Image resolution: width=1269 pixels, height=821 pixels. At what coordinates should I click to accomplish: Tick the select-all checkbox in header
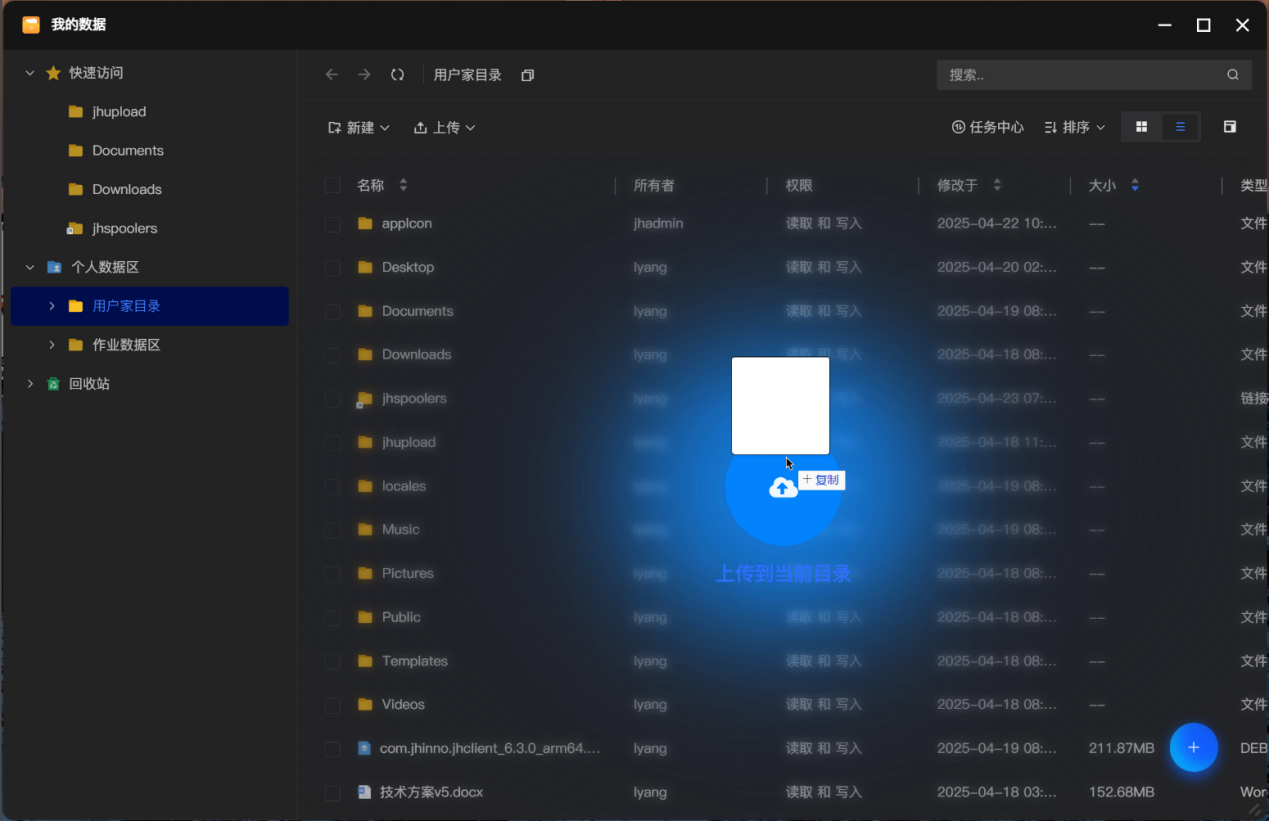[x=332, y=185]
